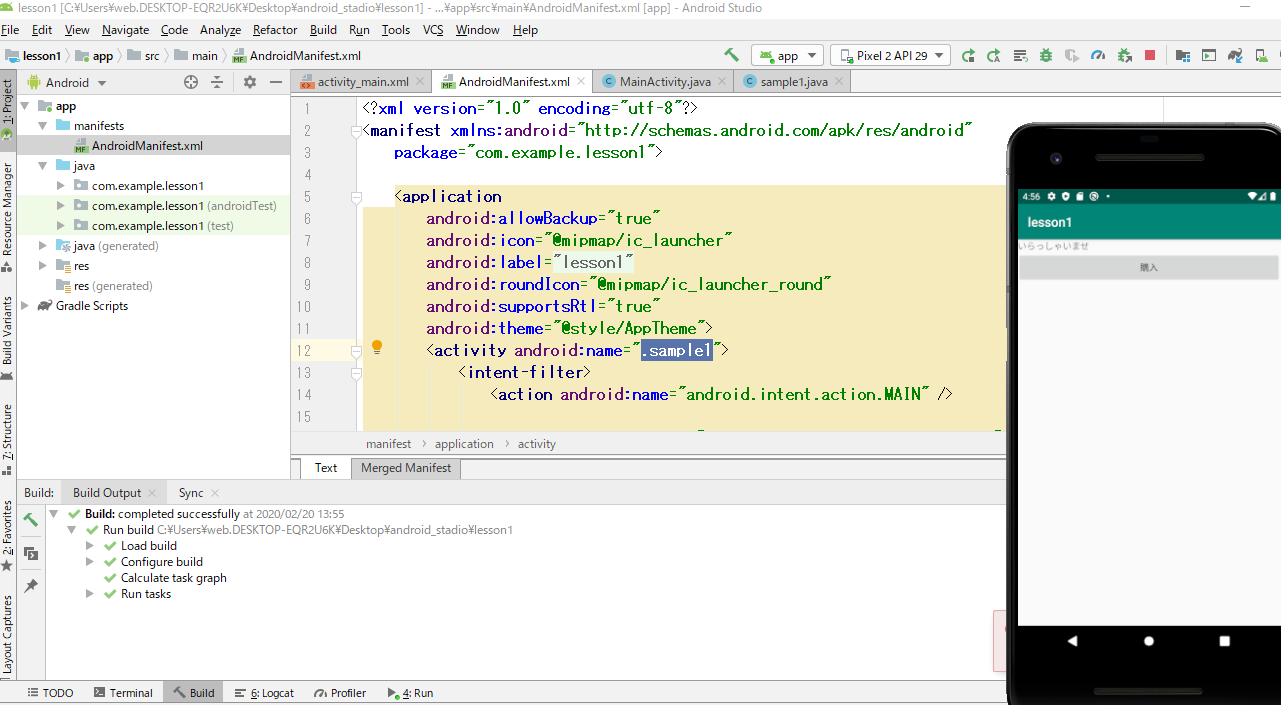Click the Calculate task graph build entry
This screenshot has width=1281, height=705.
[x=174, y=578]
